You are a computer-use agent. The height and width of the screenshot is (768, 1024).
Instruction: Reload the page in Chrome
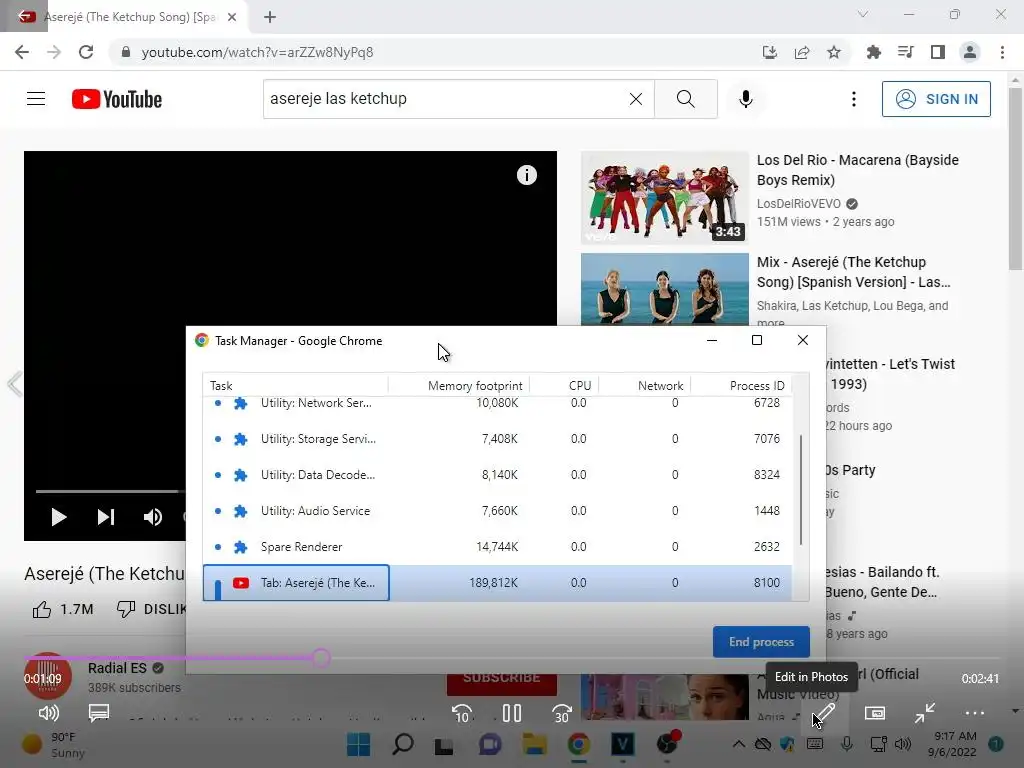pos(86,52)
